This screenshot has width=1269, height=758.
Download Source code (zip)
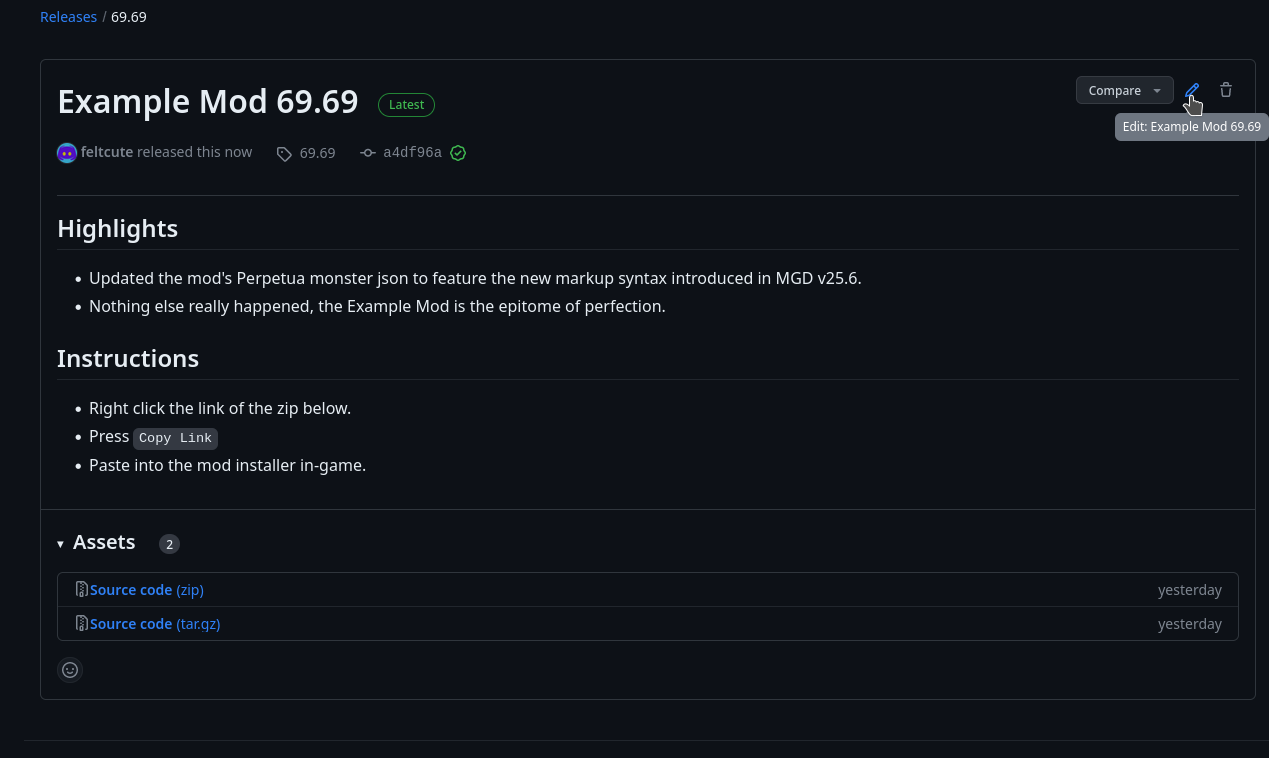coord(147,590)
